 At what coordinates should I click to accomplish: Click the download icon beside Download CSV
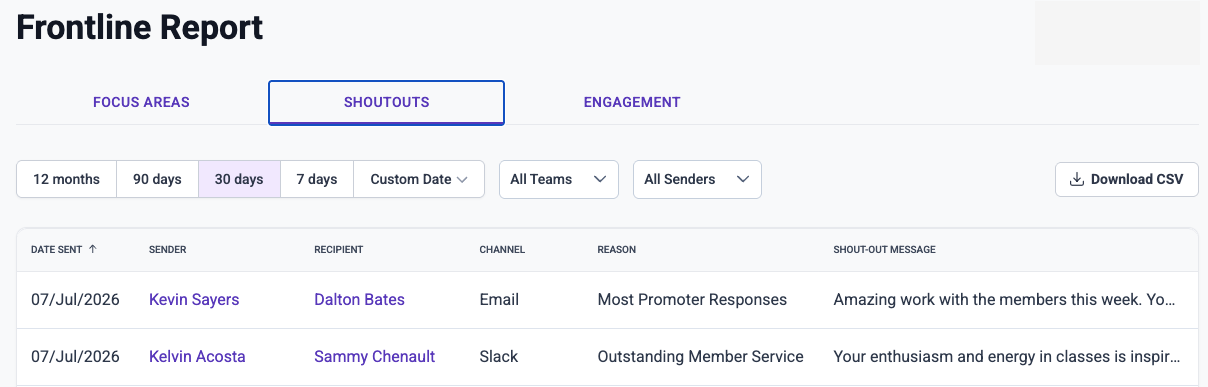click(x=1077, y=180)
